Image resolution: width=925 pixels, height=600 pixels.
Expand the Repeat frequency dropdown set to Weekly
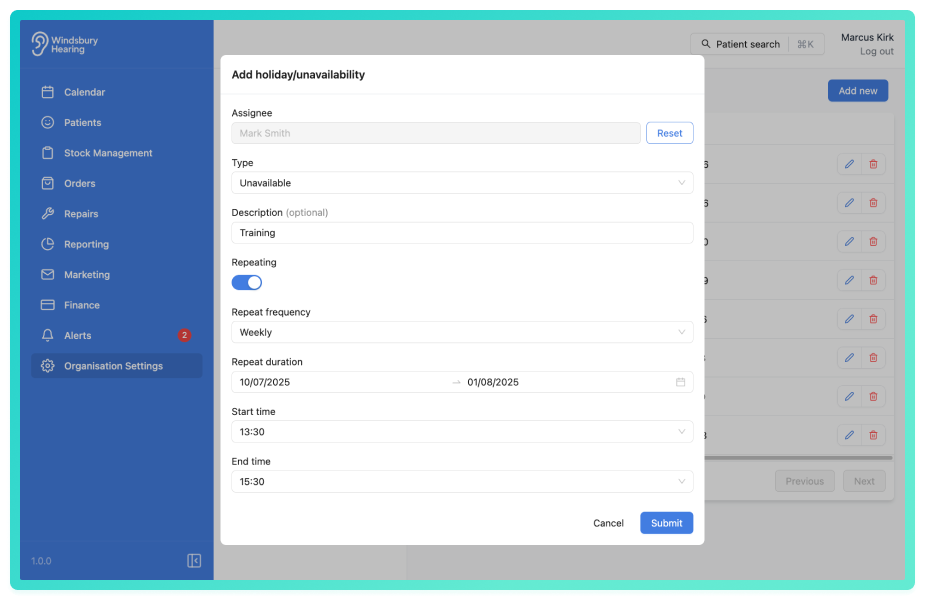pyautogui.click(x=462, y=332)
